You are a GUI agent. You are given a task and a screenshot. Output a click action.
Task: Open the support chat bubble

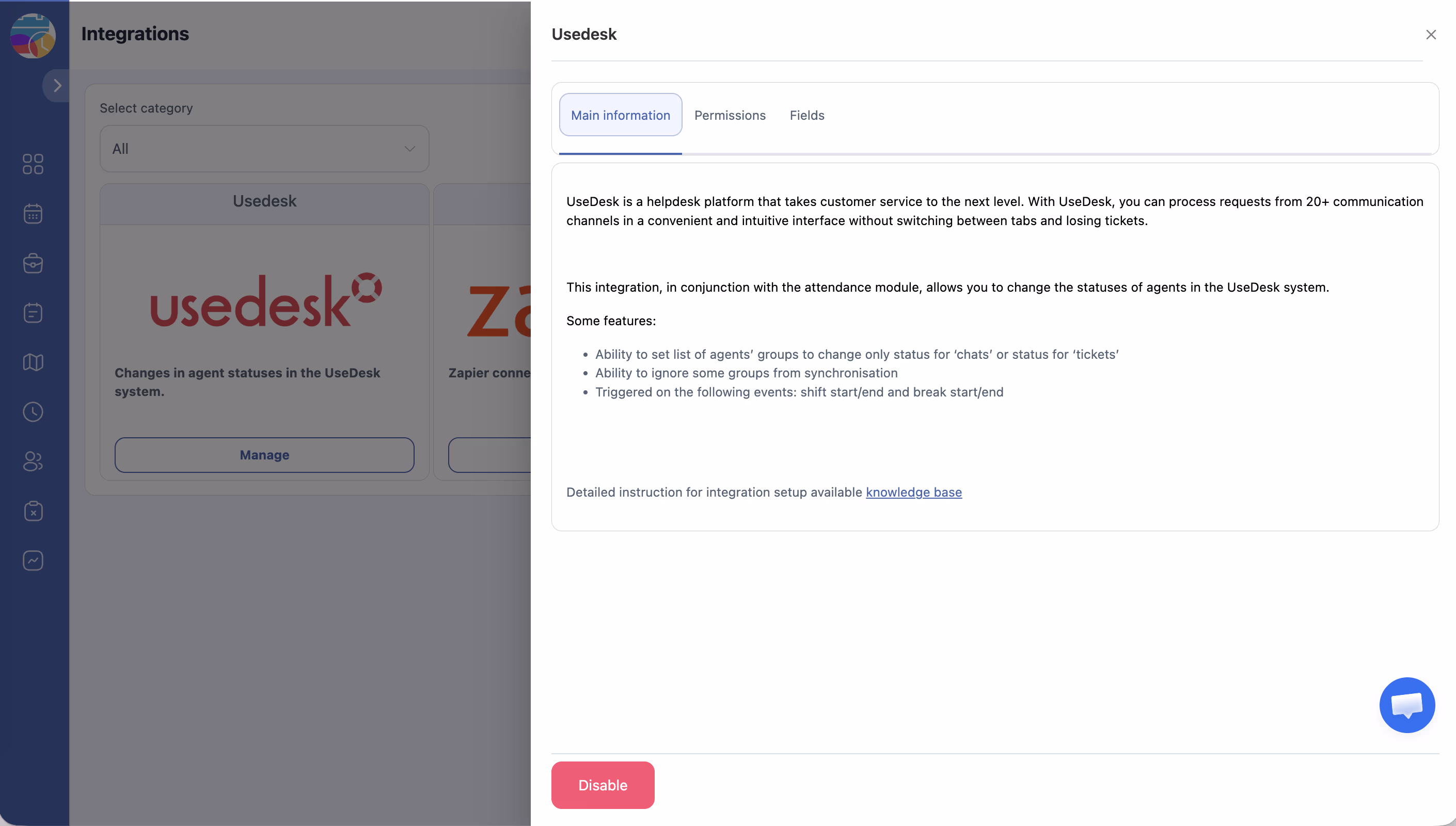[x=1406, y=705]
